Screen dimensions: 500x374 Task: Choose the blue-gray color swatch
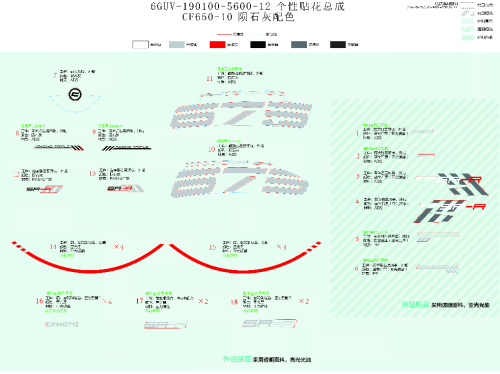[299, 45]
